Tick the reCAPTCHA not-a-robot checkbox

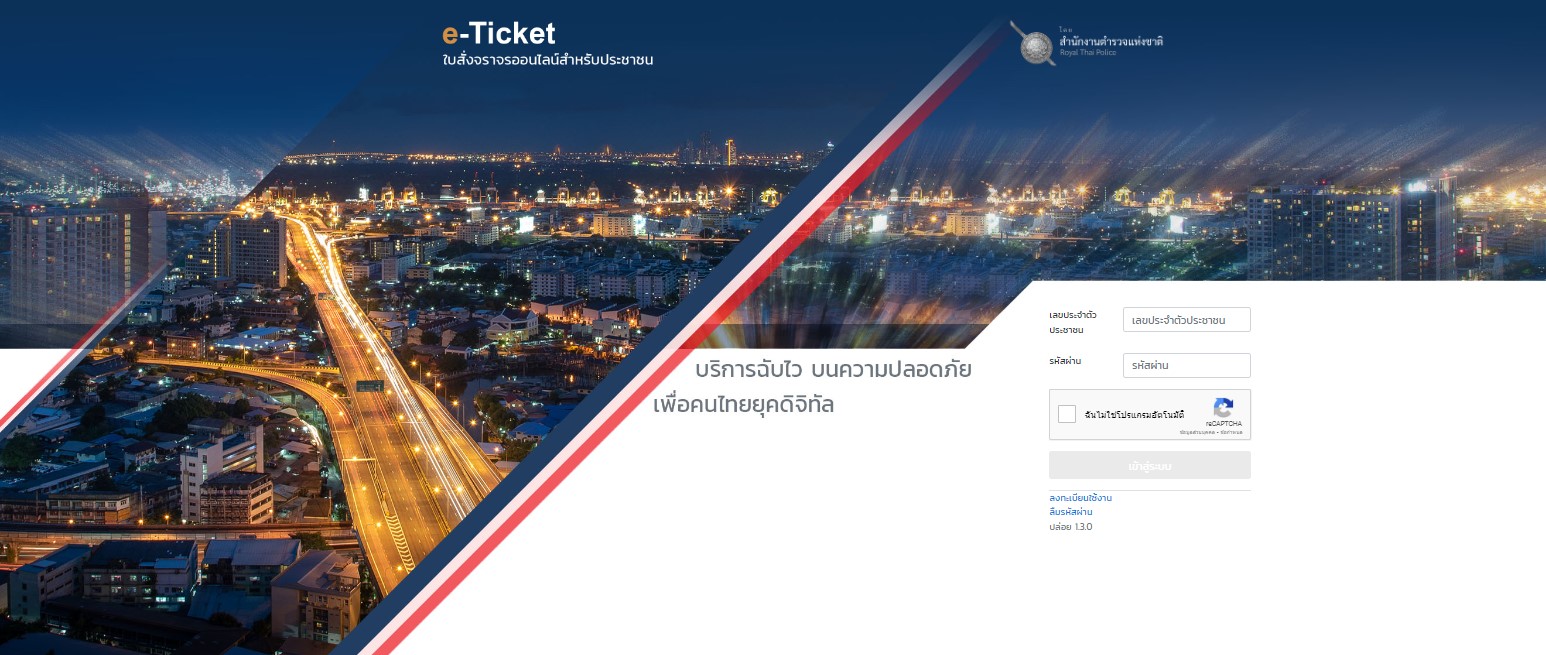click(x=1067, y=414)
